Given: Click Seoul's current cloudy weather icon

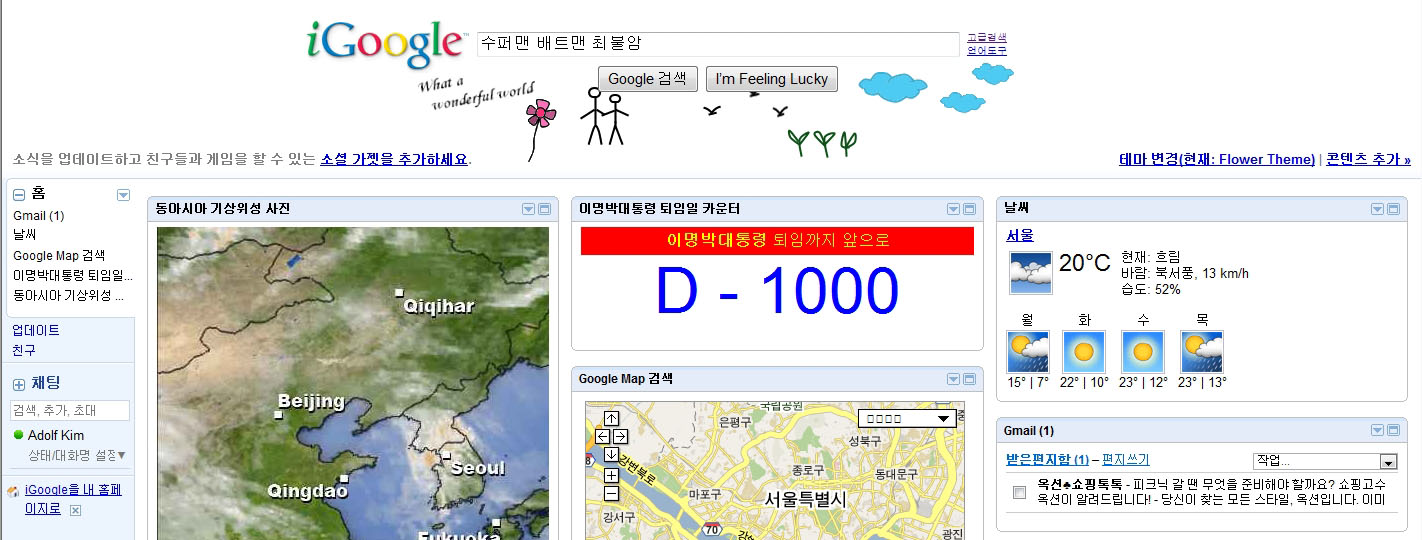Looking at the screenshot, I should click(x=1030, y=272).
